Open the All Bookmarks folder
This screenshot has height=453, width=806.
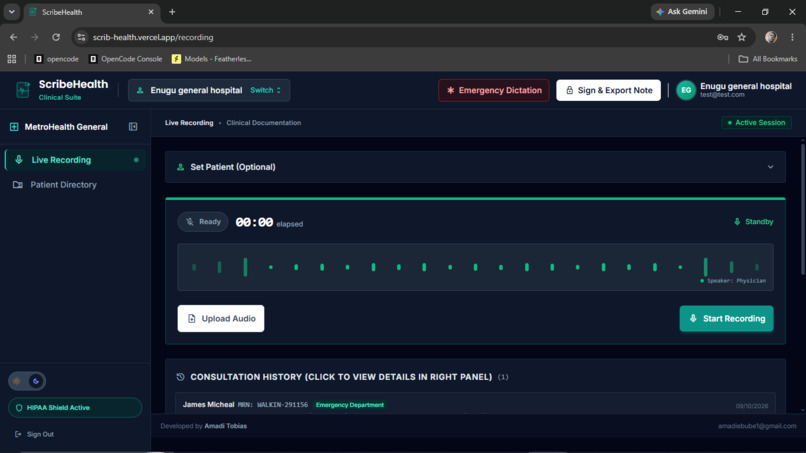[x=768, y=59]
